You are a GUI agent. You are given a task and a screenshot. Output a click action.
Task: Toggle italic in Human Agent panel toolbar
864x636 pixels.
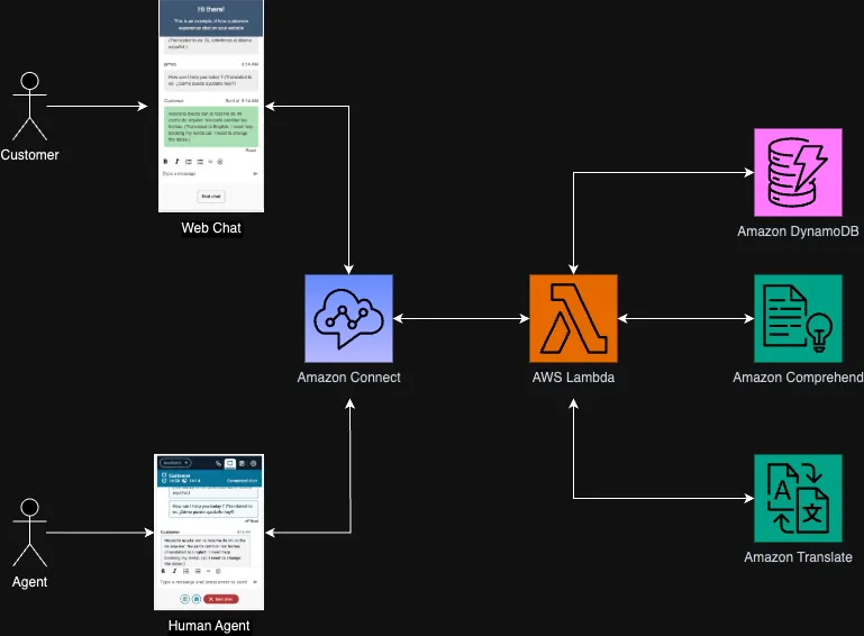point(174,571)
